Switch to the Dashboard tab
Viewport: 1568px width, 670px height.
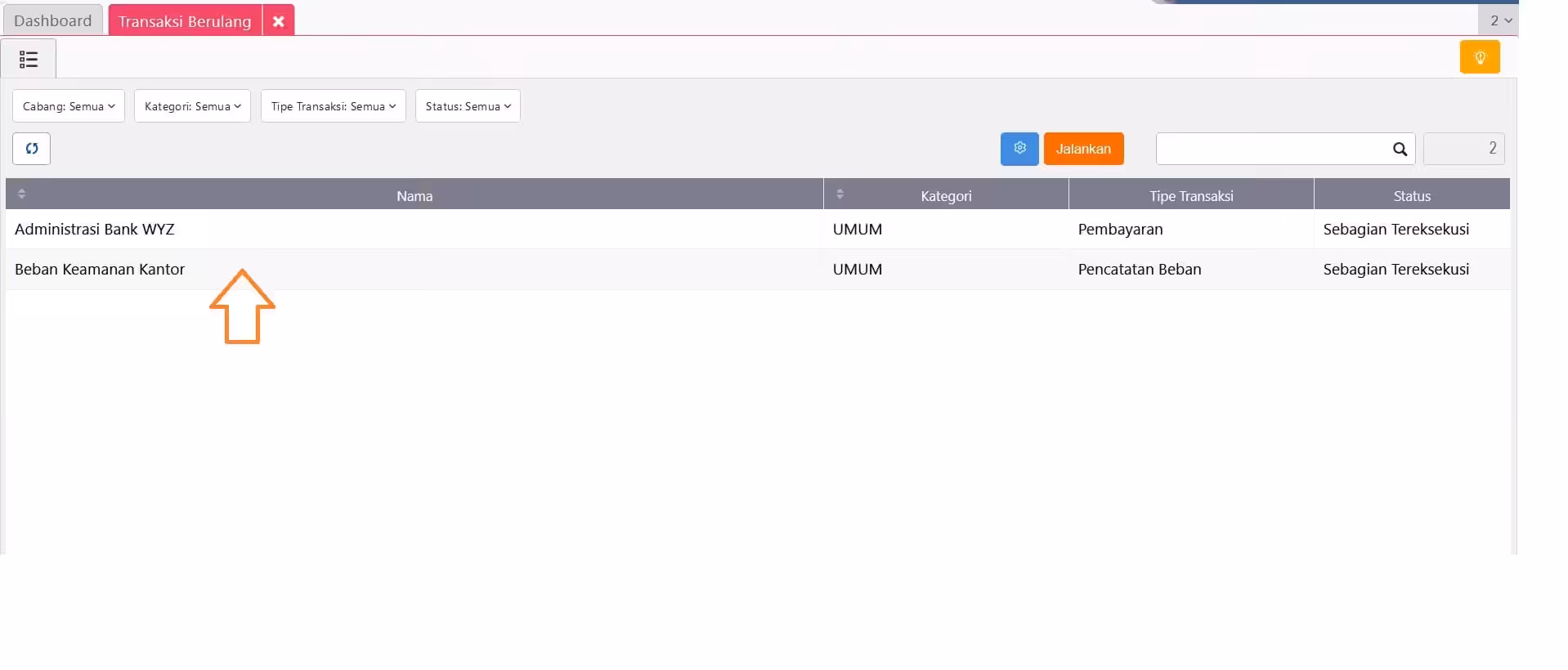[x=53, y=21]
